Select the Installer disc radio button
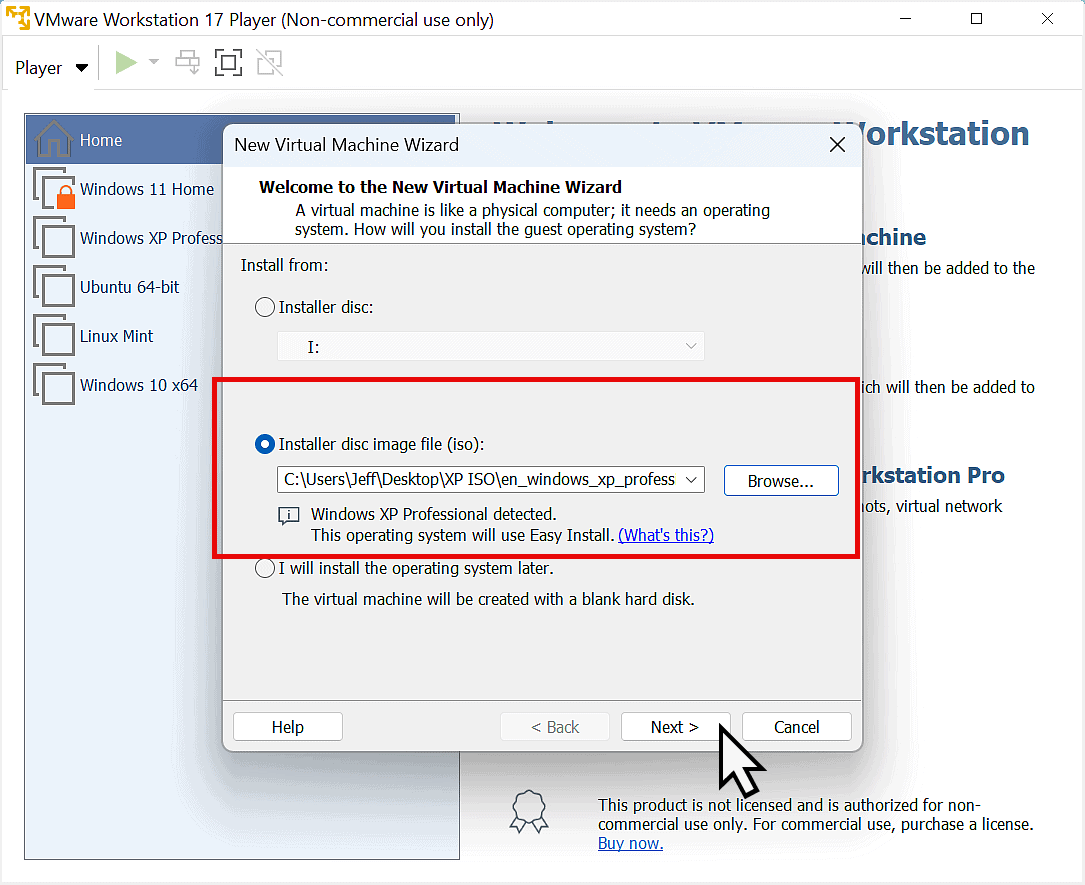 (265, 307)
